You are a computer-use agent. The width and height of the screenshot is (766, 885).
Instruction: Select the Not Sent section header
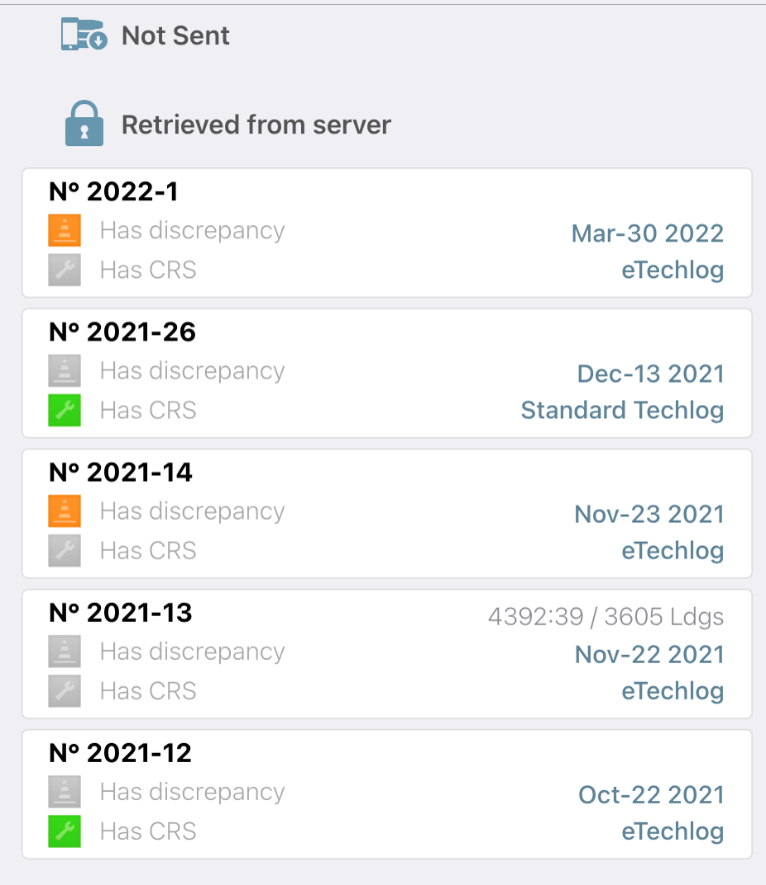click(x=176, y=36)
